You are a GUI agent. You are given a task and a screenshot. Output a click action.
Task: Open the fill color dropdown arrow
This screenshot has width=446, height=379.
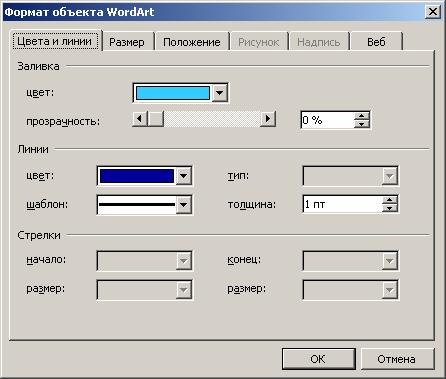(x=220, y=93)
